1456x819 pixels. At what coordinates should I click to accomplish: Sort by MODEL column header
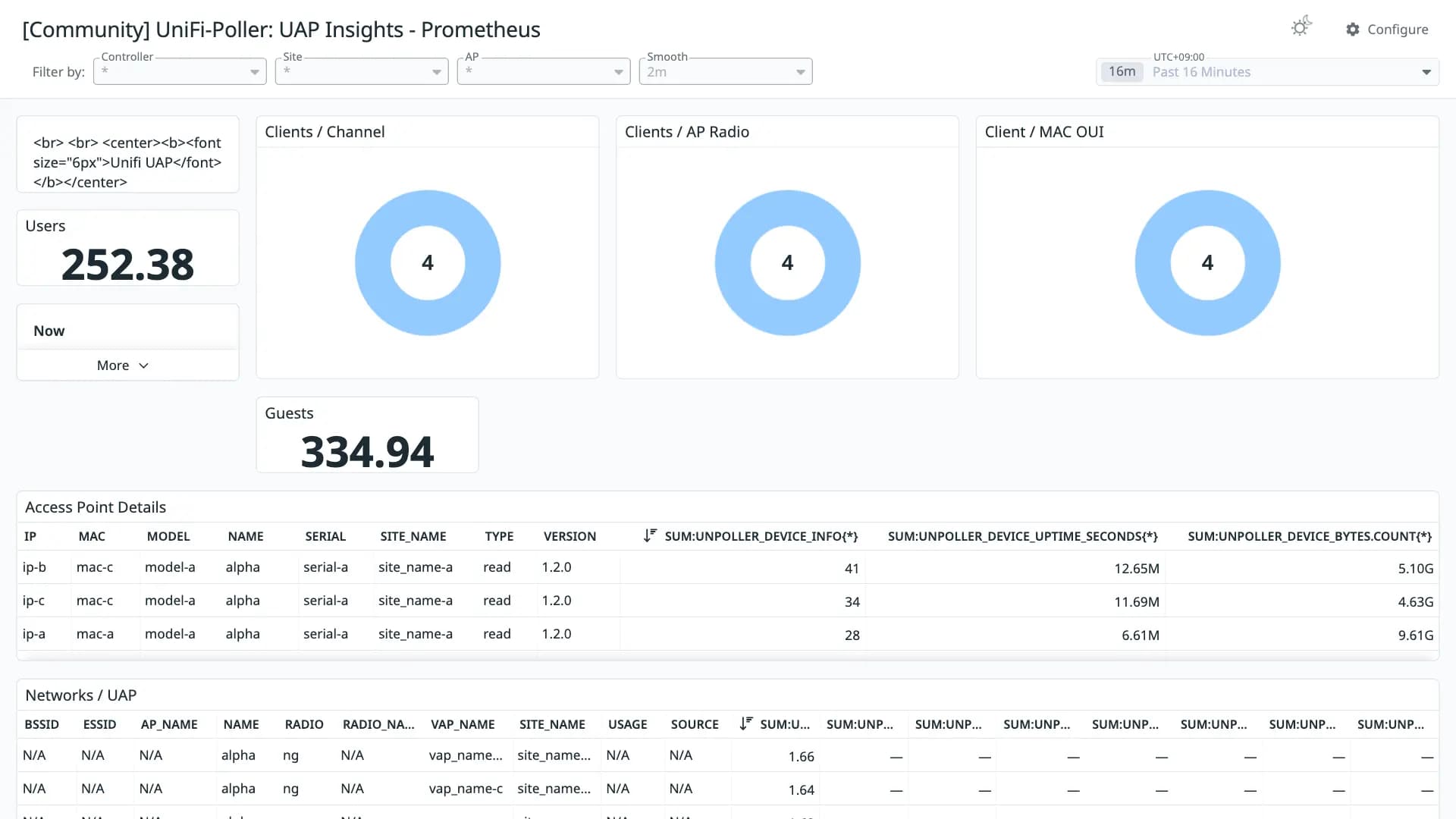click(168, 536)
